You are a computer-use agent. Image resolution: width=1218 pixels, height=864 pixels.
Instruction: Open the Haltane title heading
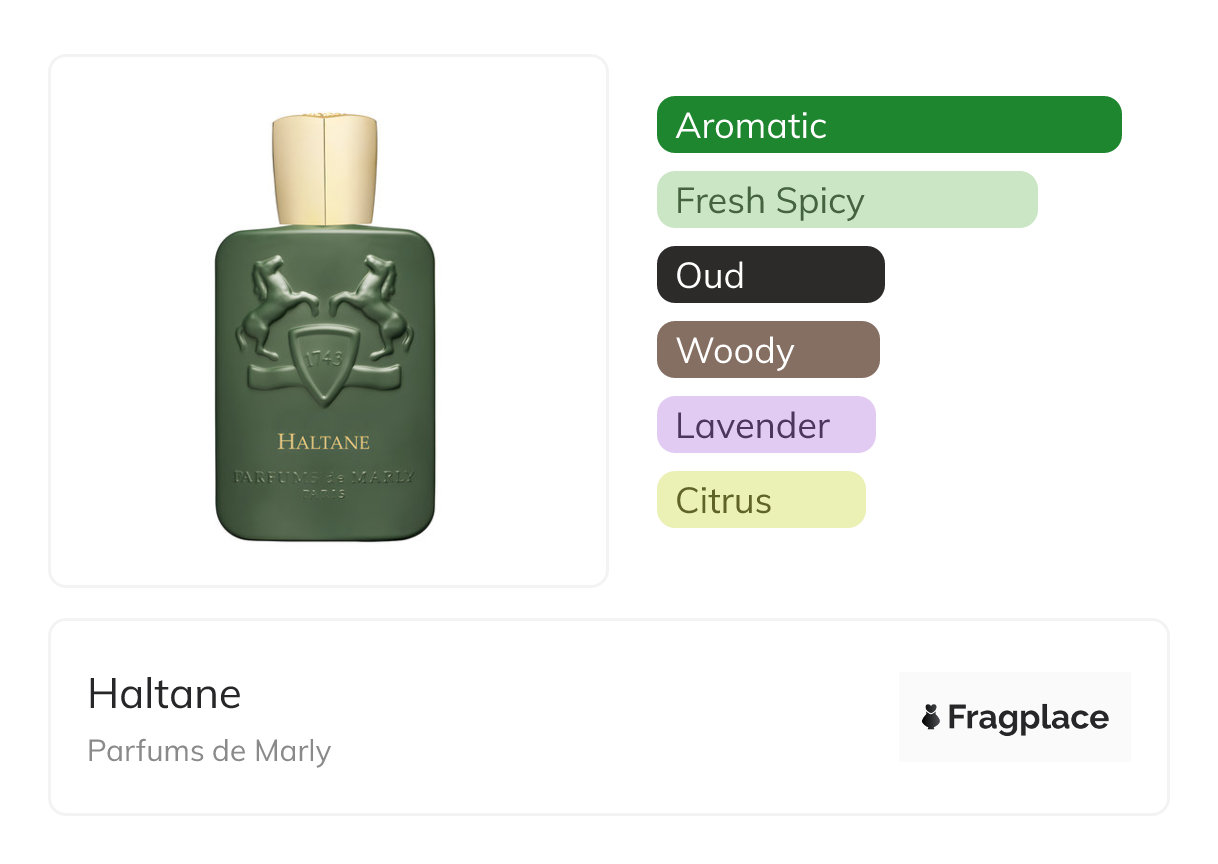point(165,693)
